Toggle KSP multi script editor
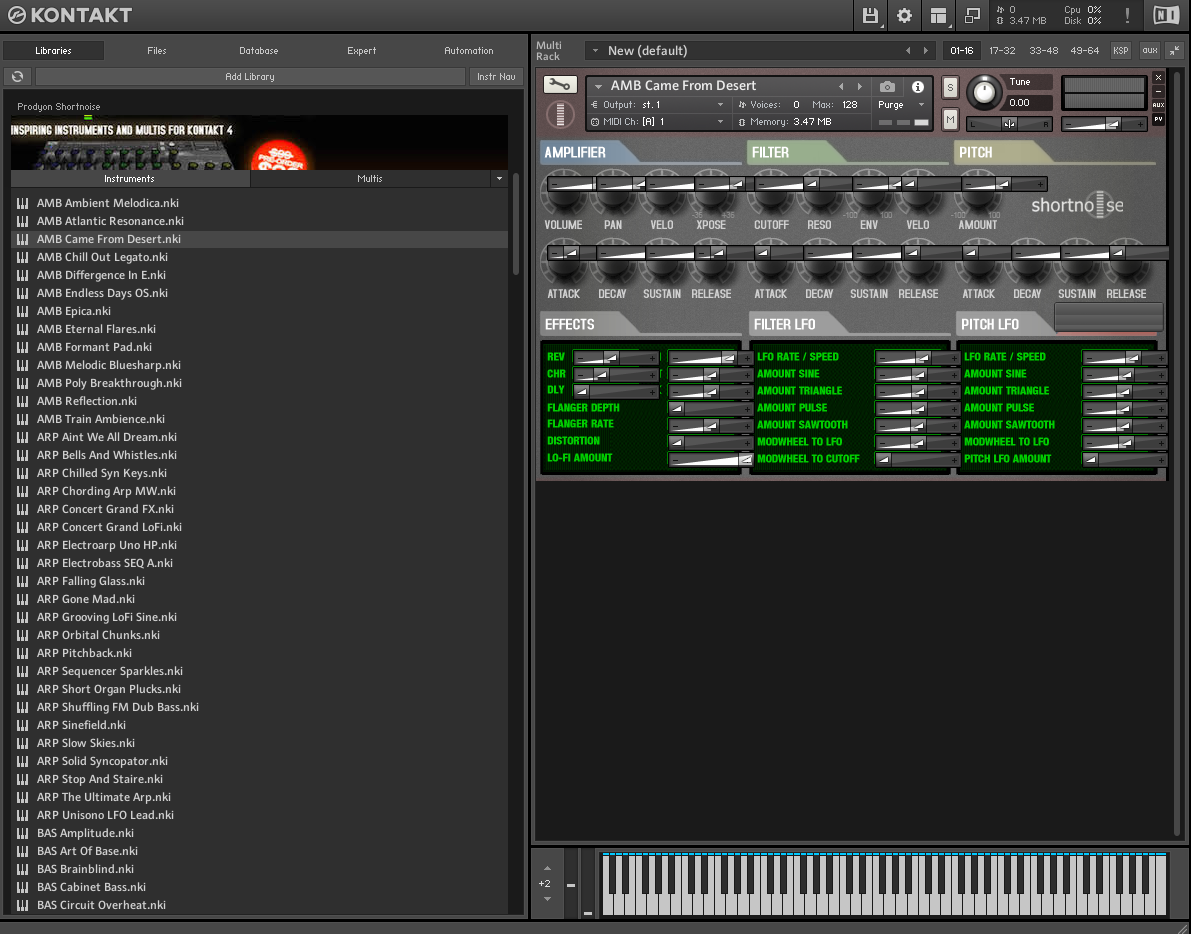The height and width of the screenshot is (934, 1191). [1120, 51]
